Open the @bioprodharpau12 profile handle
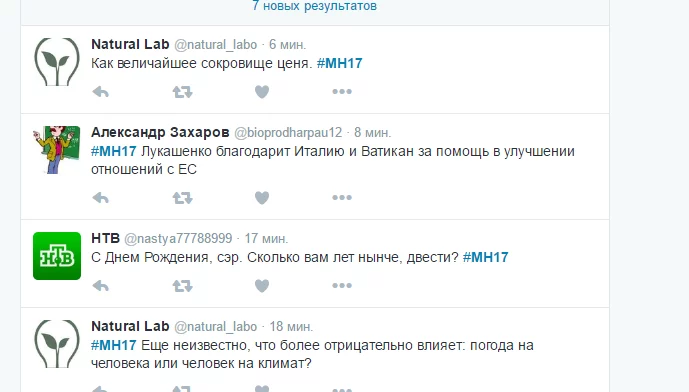 (288, 132)
